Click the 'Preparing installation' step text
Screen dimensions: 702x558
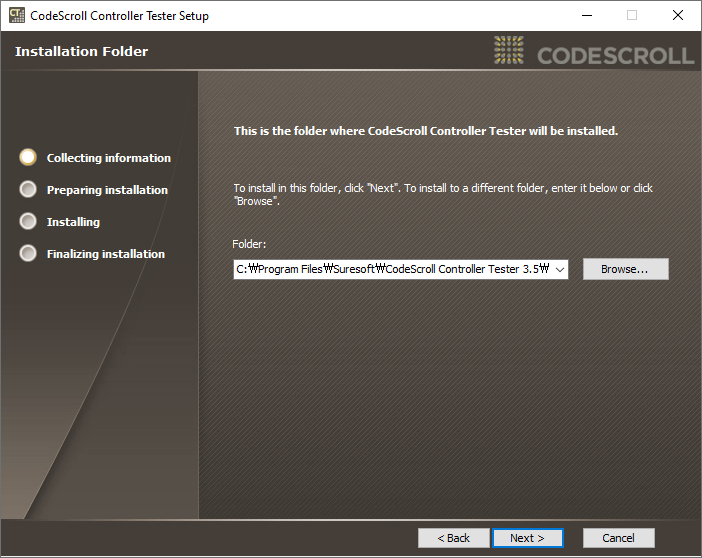click(x=107, y=190)
